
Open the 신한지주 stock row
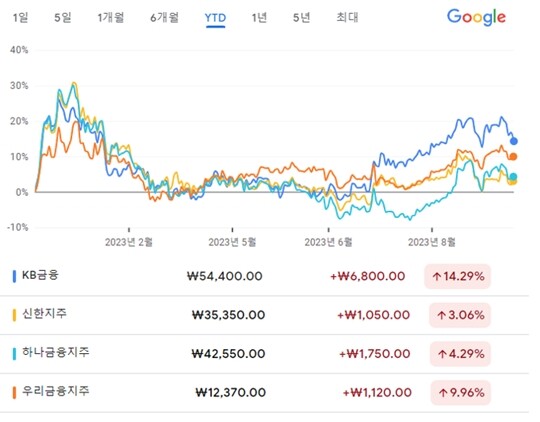coord(264,315)
